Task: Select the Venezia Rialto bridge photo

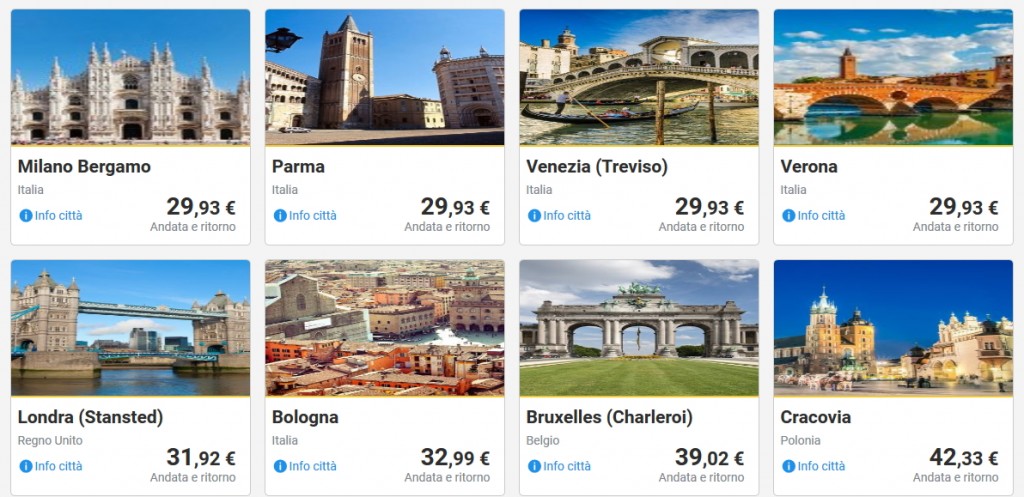Action: point(638,77)
